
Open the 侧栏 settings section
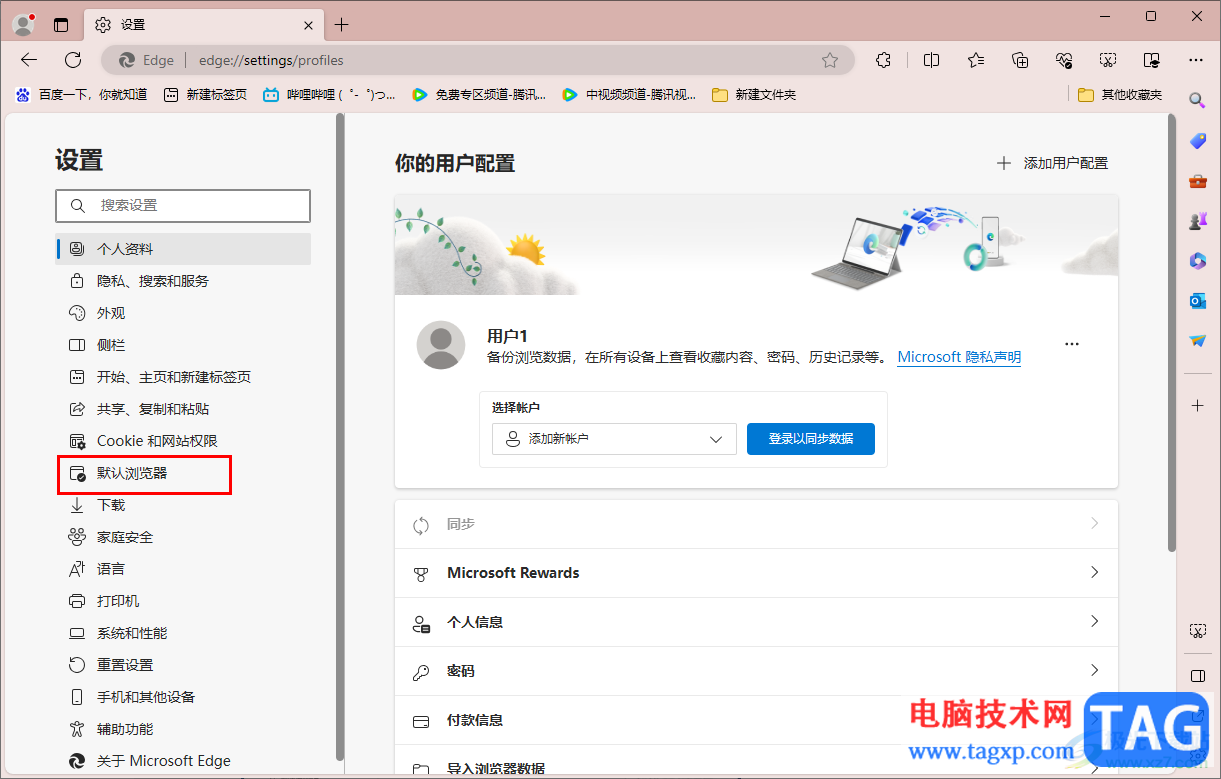click(183, 345)
